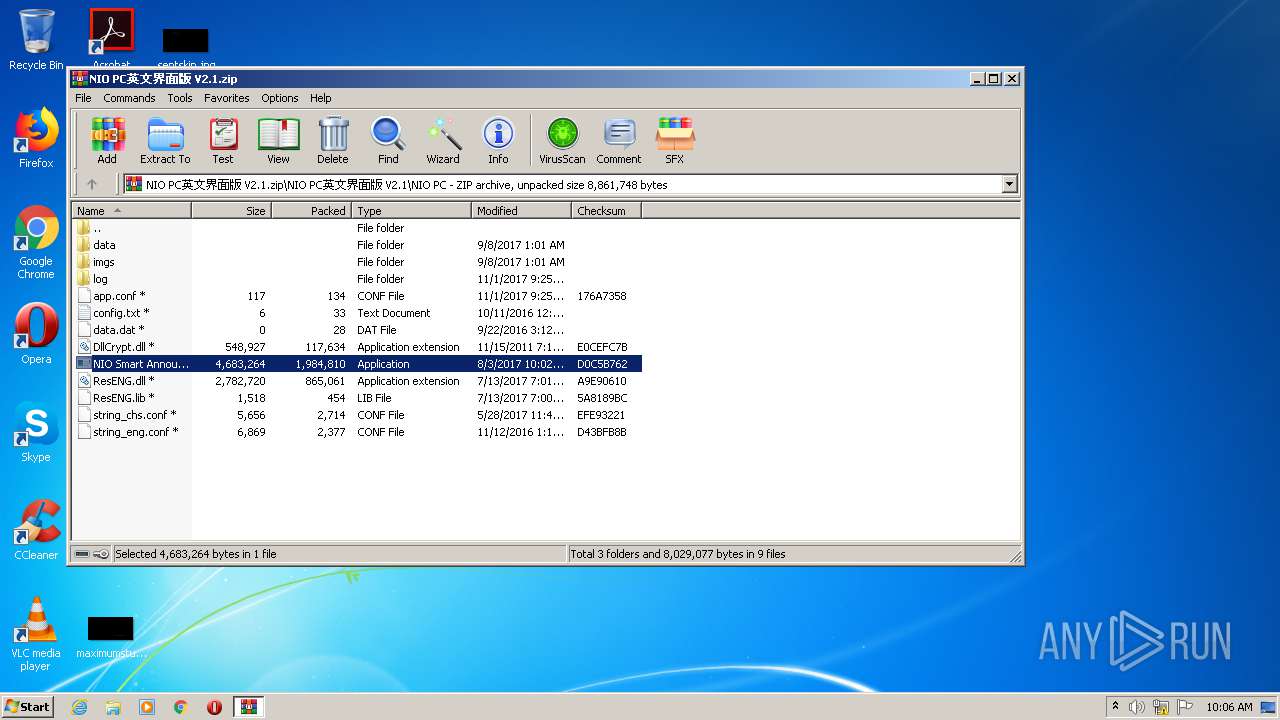Click the Start button
The image size is (1280, 720).
click(27, 706)
